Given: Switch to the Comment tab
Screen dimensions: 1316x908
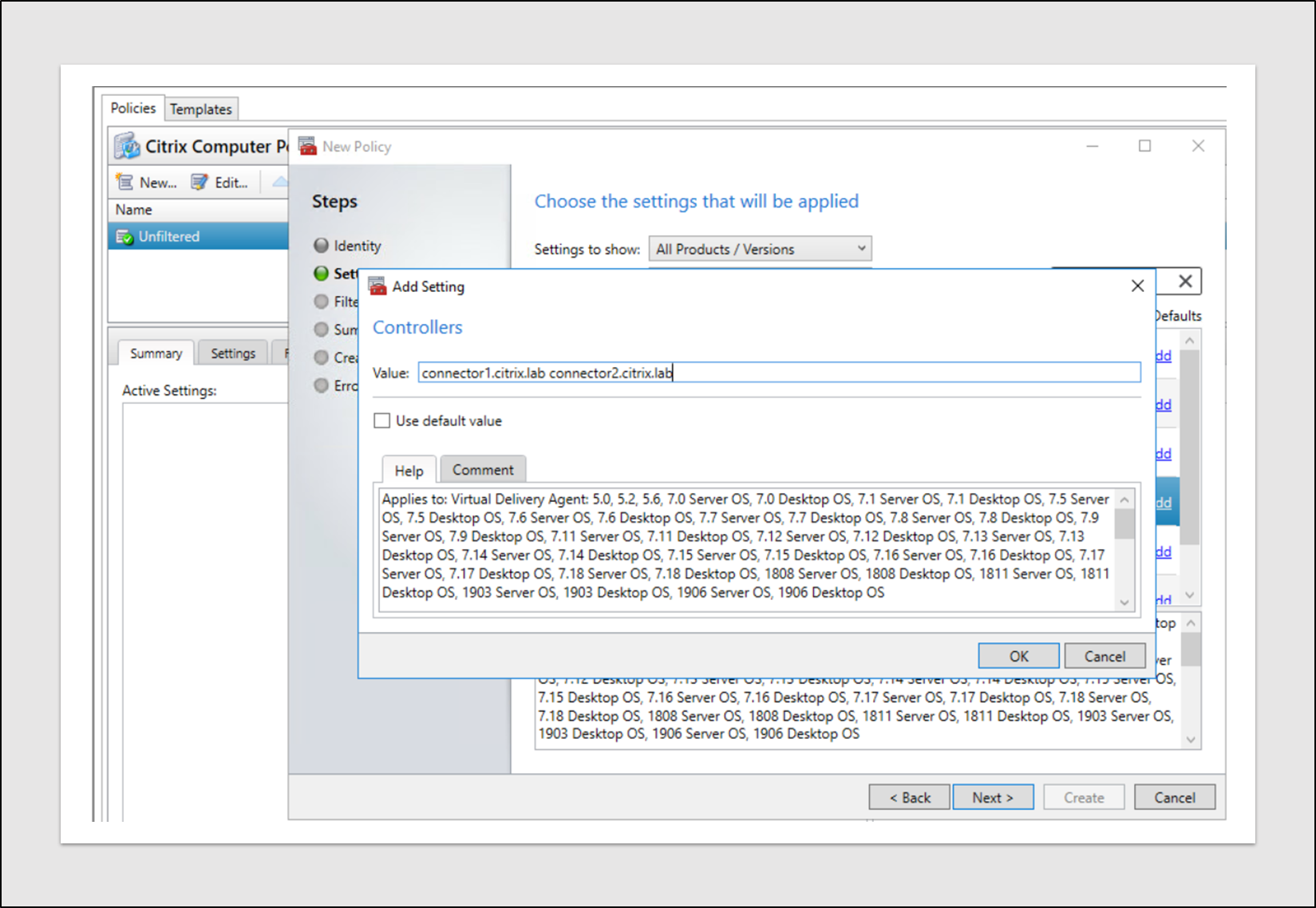Looking at the screenshot, I should tap(483, 470).
